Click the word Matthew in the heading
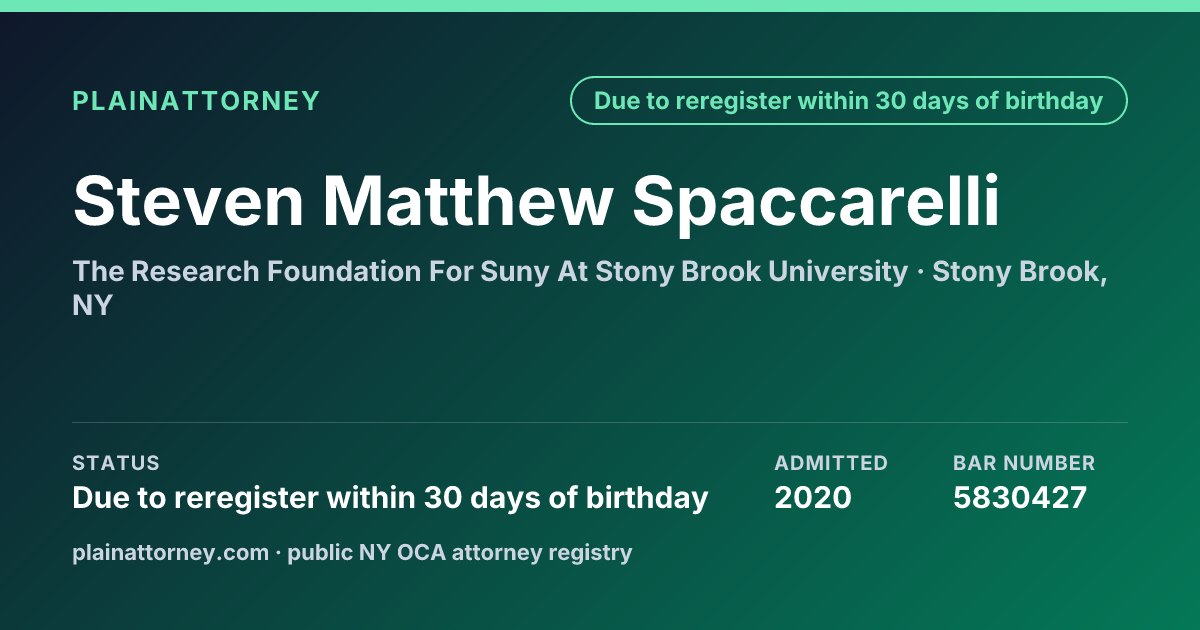Screen dimensions: 1200x630 tap(467, 201)
